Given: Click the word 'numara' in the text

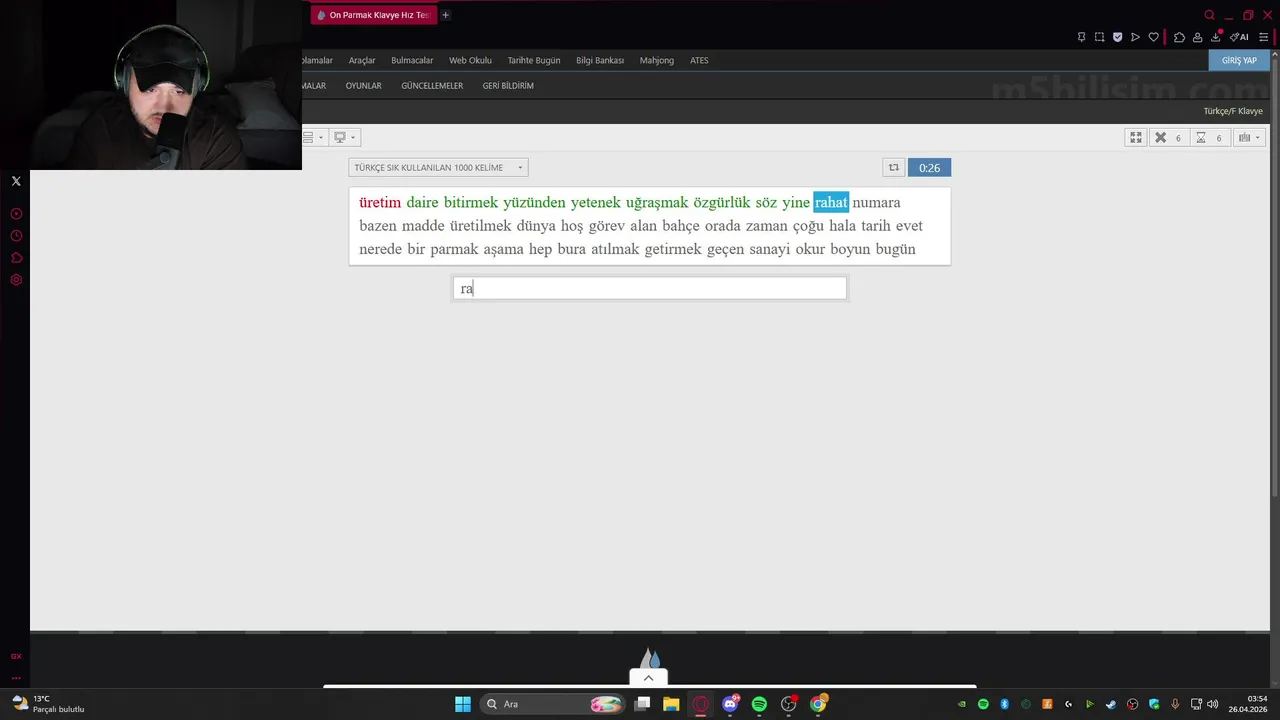Looking at the screenshot, I should (876, 203).
